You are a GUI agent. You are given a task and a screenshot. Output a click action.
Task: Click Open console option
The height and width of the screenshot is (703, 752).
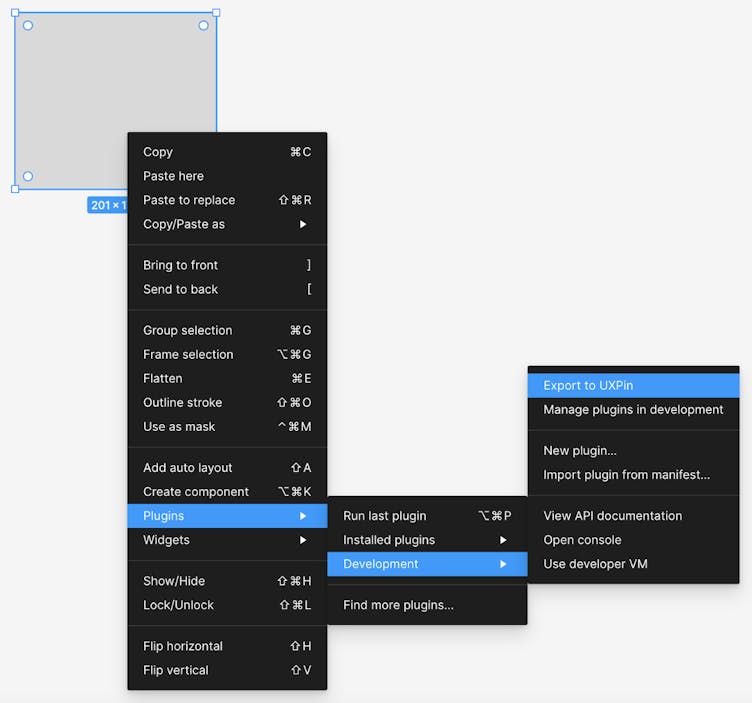pos(633,540)
